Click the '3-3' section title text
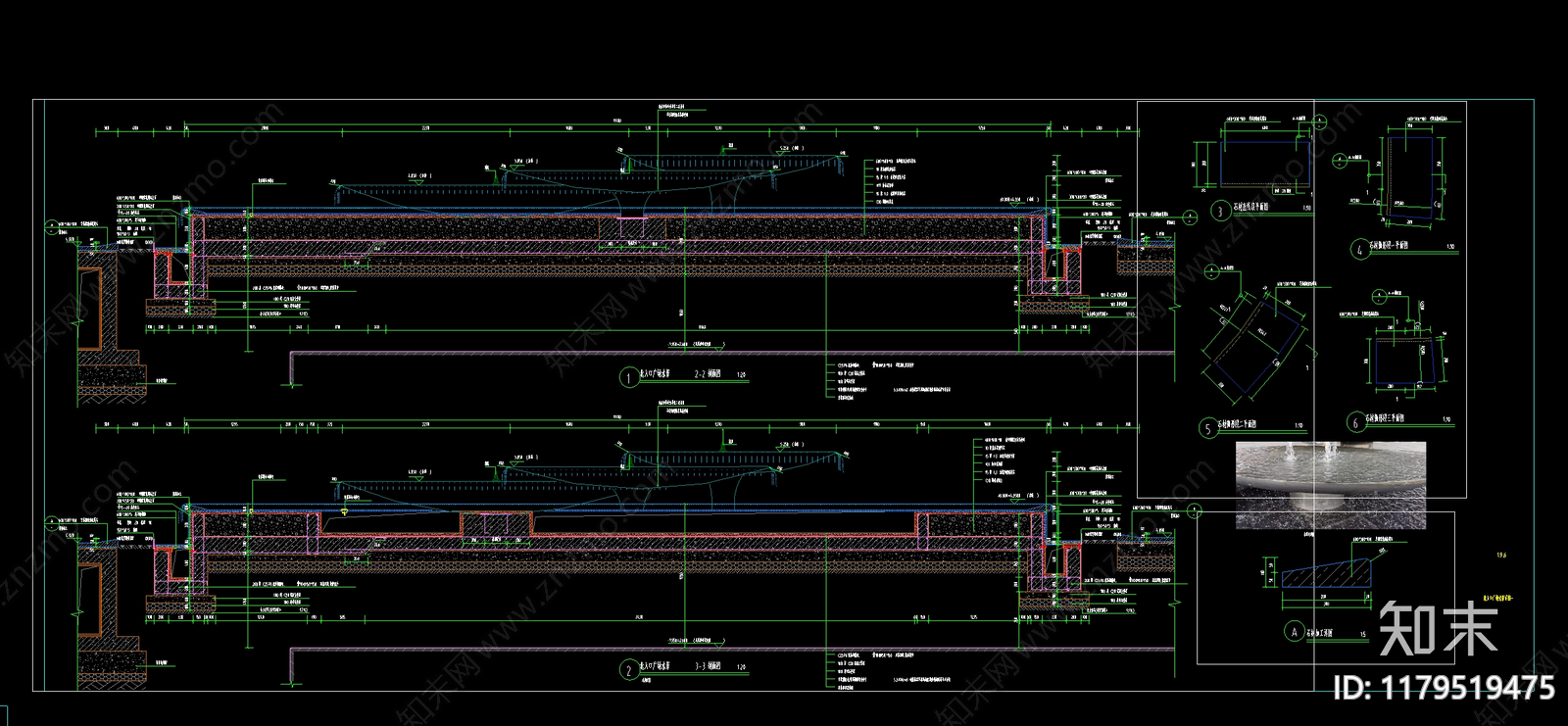The image size is (1568, 726). point(701,667)
